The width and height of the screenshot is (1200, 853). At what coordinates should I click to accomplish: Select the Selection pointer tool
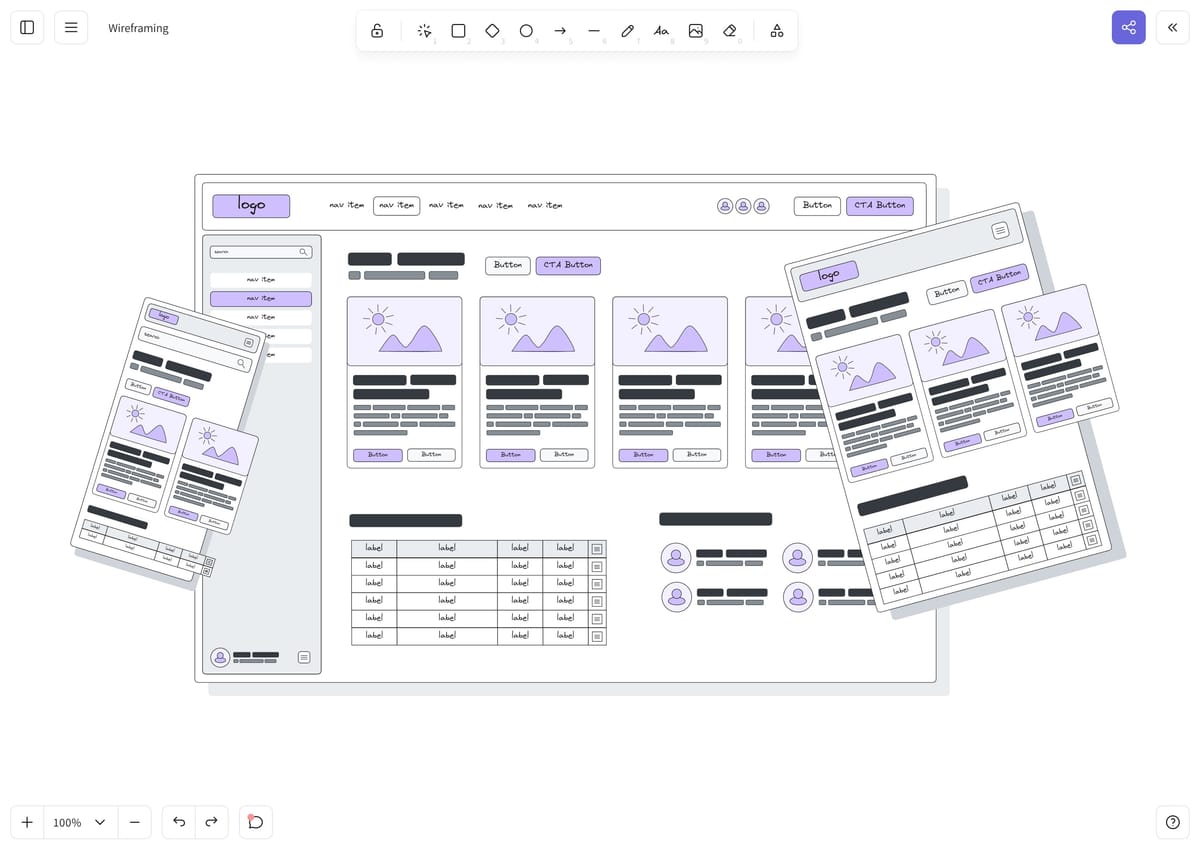coord(424,31)
